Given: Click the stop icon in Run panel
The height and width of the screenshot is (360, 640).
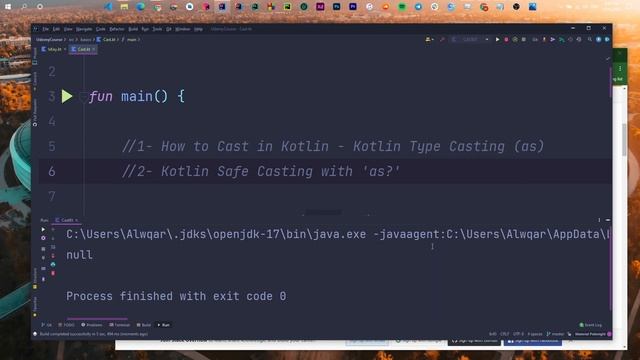Looking at the screenshot, I should point(43,249).
